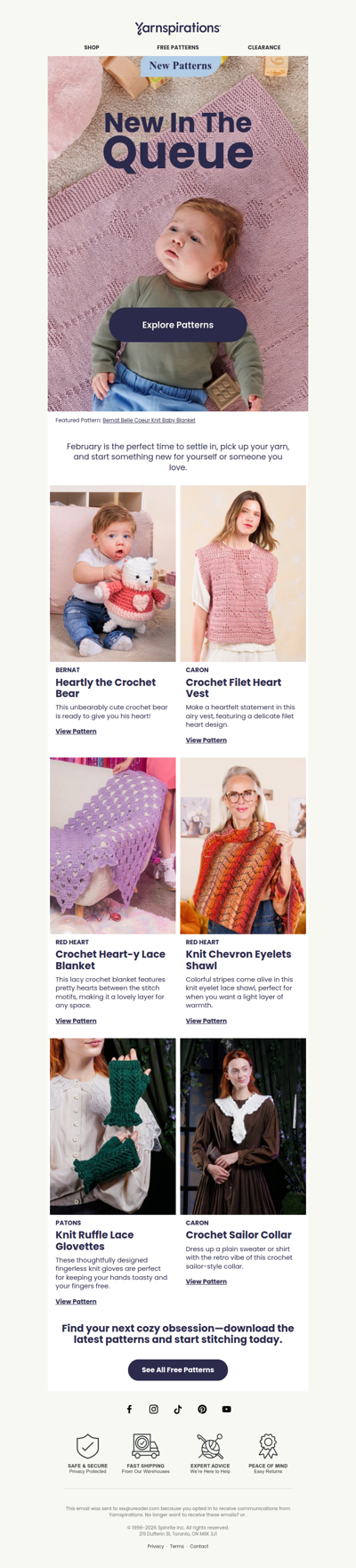
Task: View Pattern for Knit Chevron Eyelets Shawl
Action: (x=206, y=1021)
